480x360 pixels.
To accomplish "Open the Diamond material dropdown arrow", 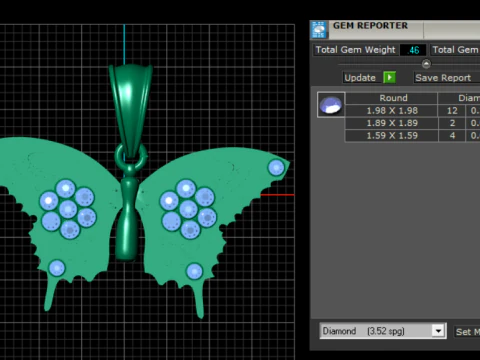I will point(438,331).
